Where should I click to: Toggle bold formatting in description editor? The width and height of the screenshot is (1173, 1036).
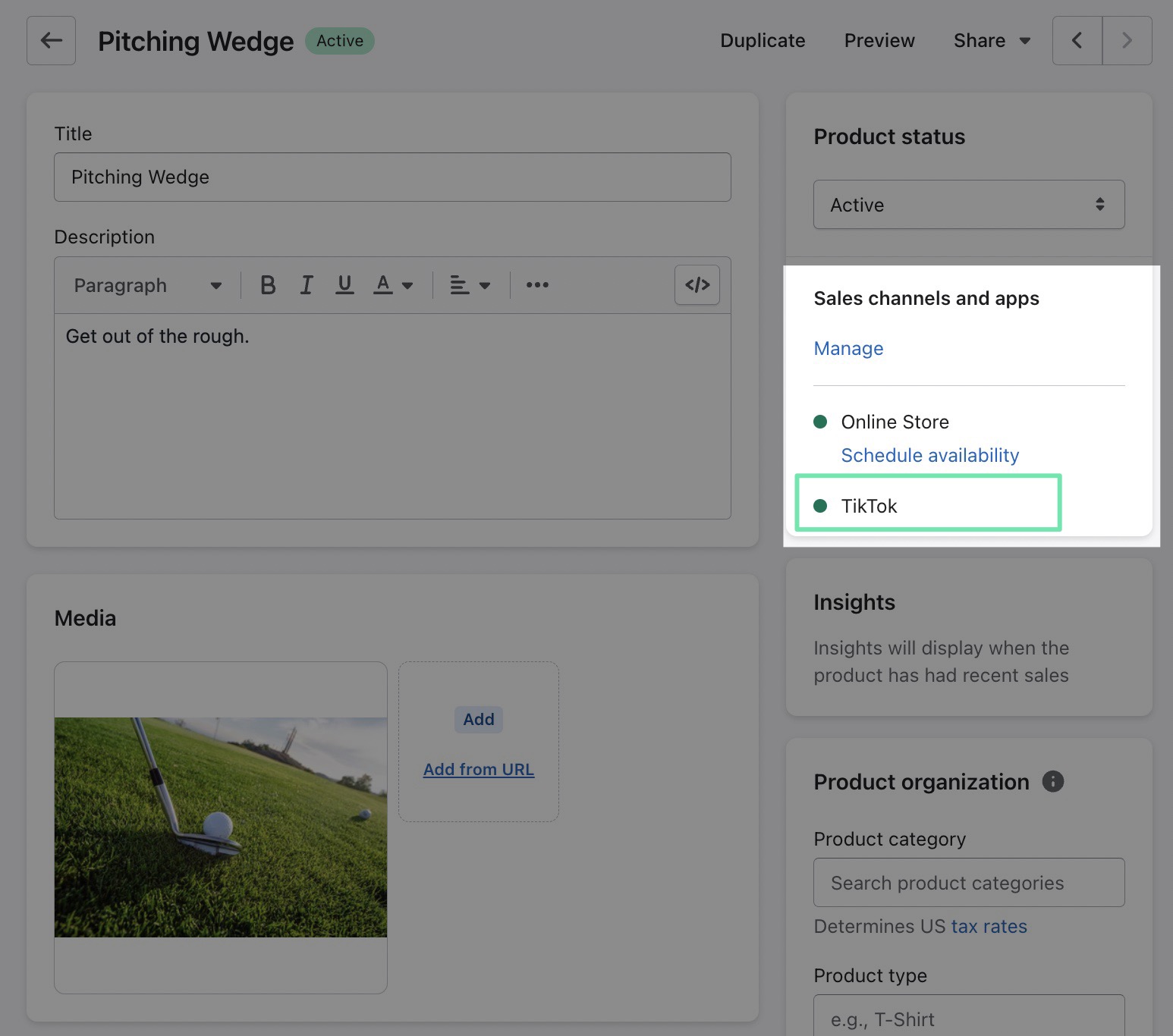tap(267, 285)
